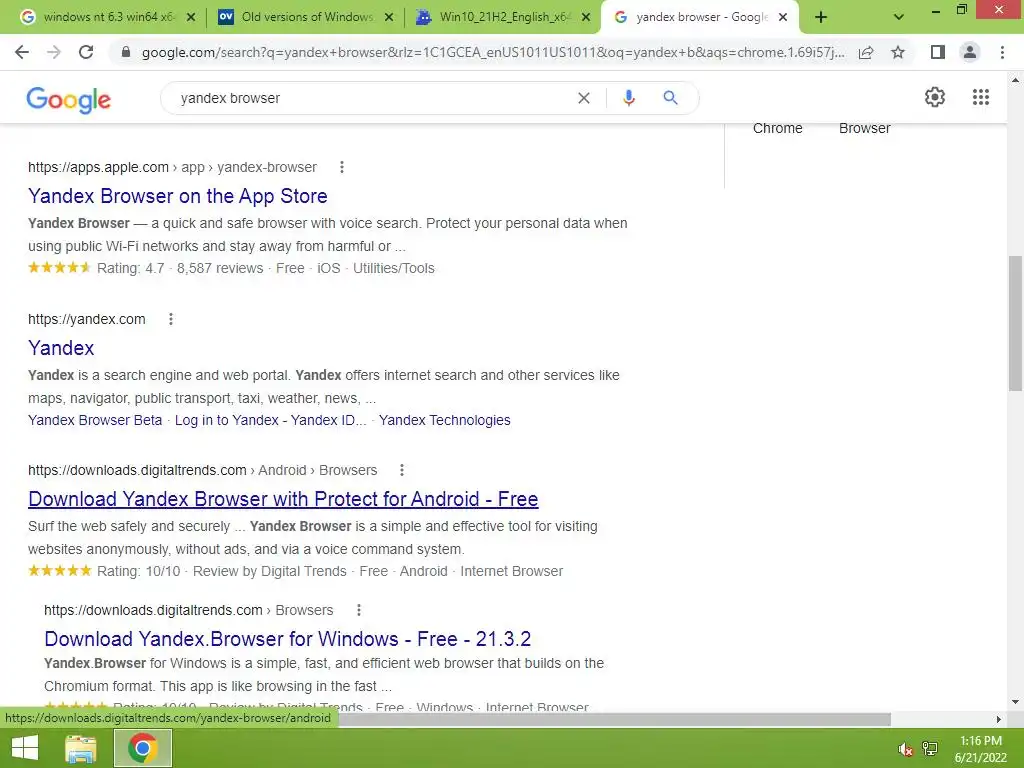The image size is (1024, 768).
Task: Go back to the previous page
Action: [x=22, y=52]
